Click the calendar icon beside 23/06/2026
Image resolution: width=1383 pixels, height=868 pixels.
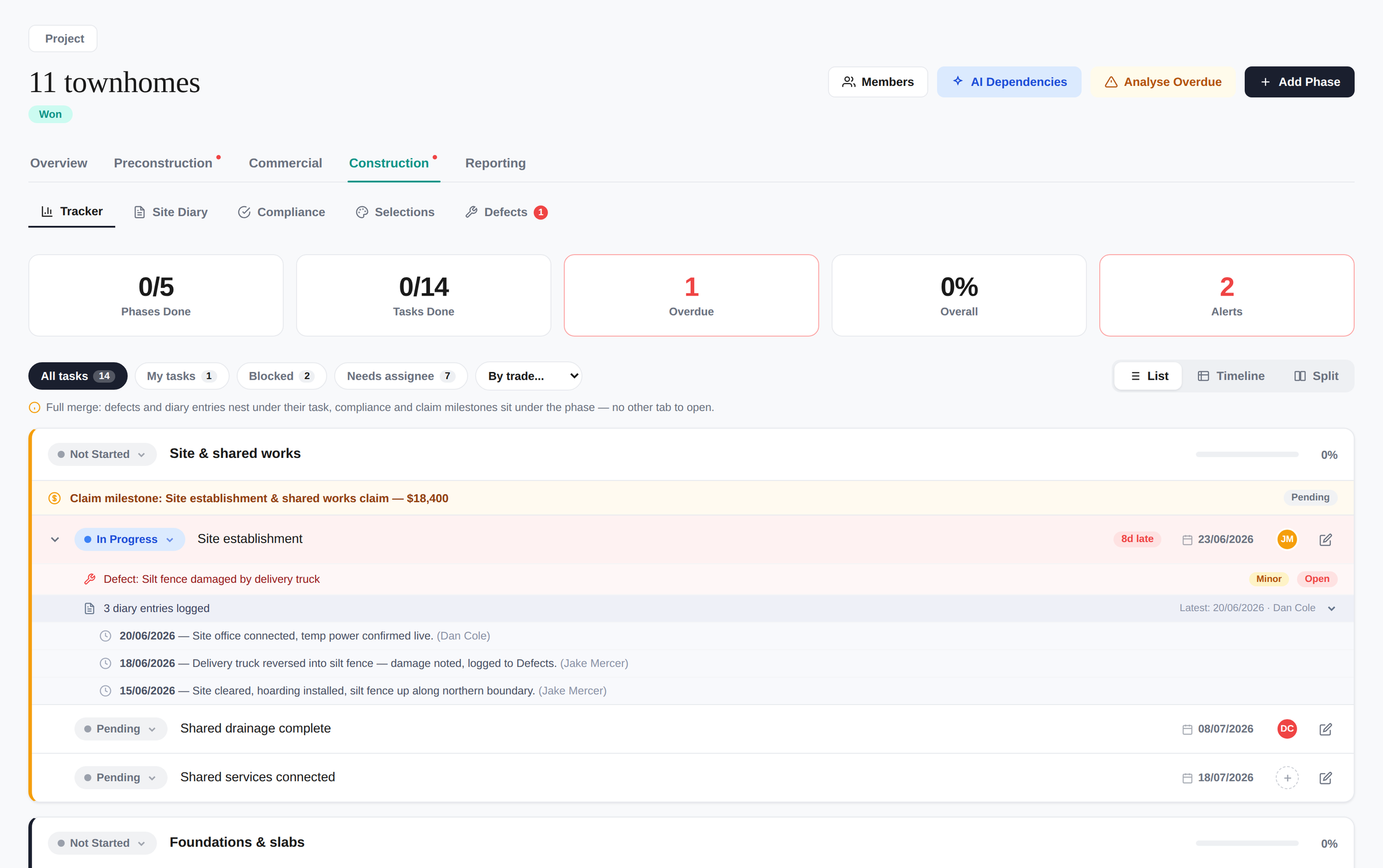click(1187, 540)
